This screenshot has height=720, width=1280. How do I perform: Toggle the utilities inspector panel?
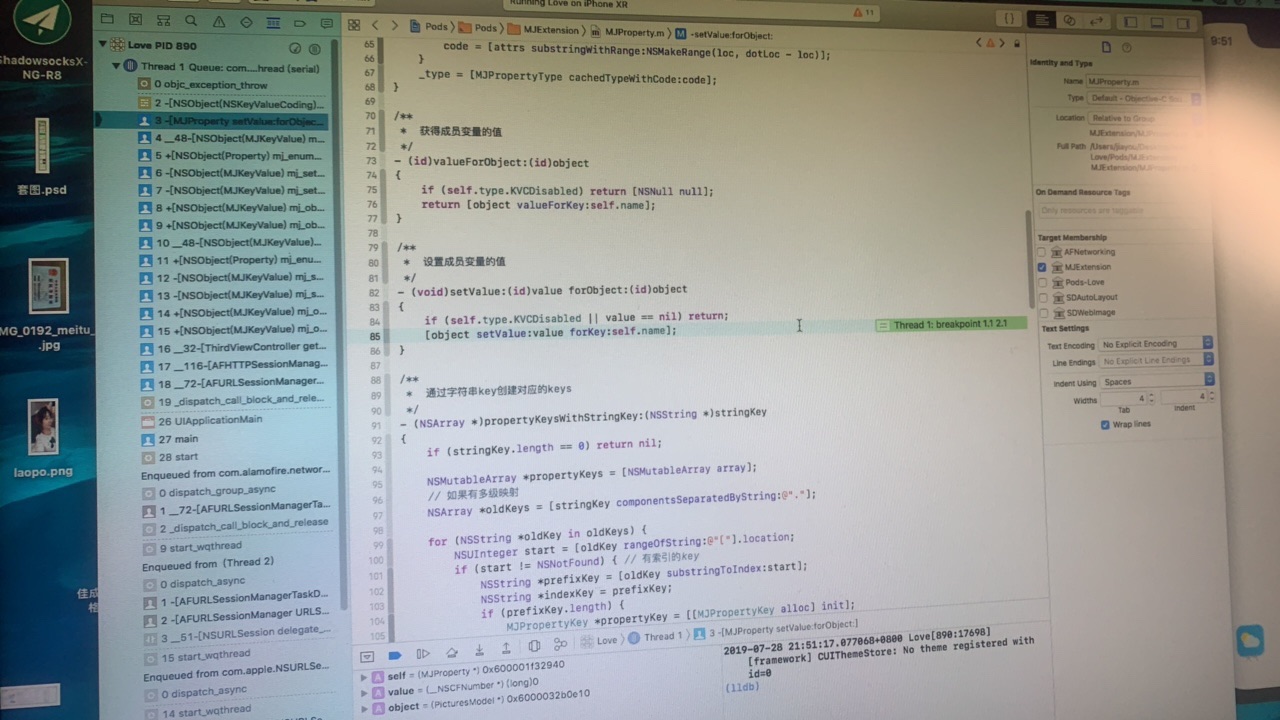pyautogui.click(x=1181, y=22)
